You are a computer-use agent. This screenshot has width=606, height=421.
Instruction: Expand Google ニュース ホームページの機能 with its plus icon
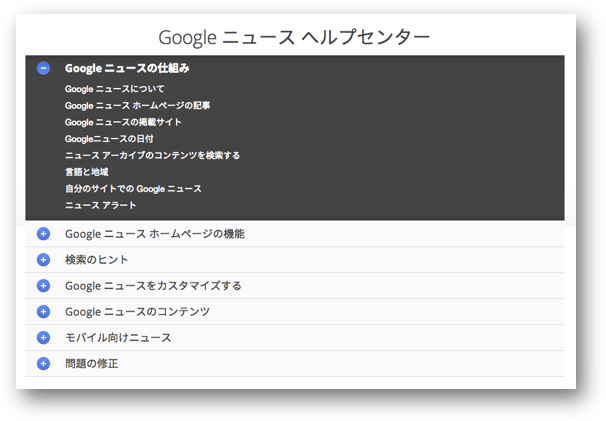[x=43, y=234]
